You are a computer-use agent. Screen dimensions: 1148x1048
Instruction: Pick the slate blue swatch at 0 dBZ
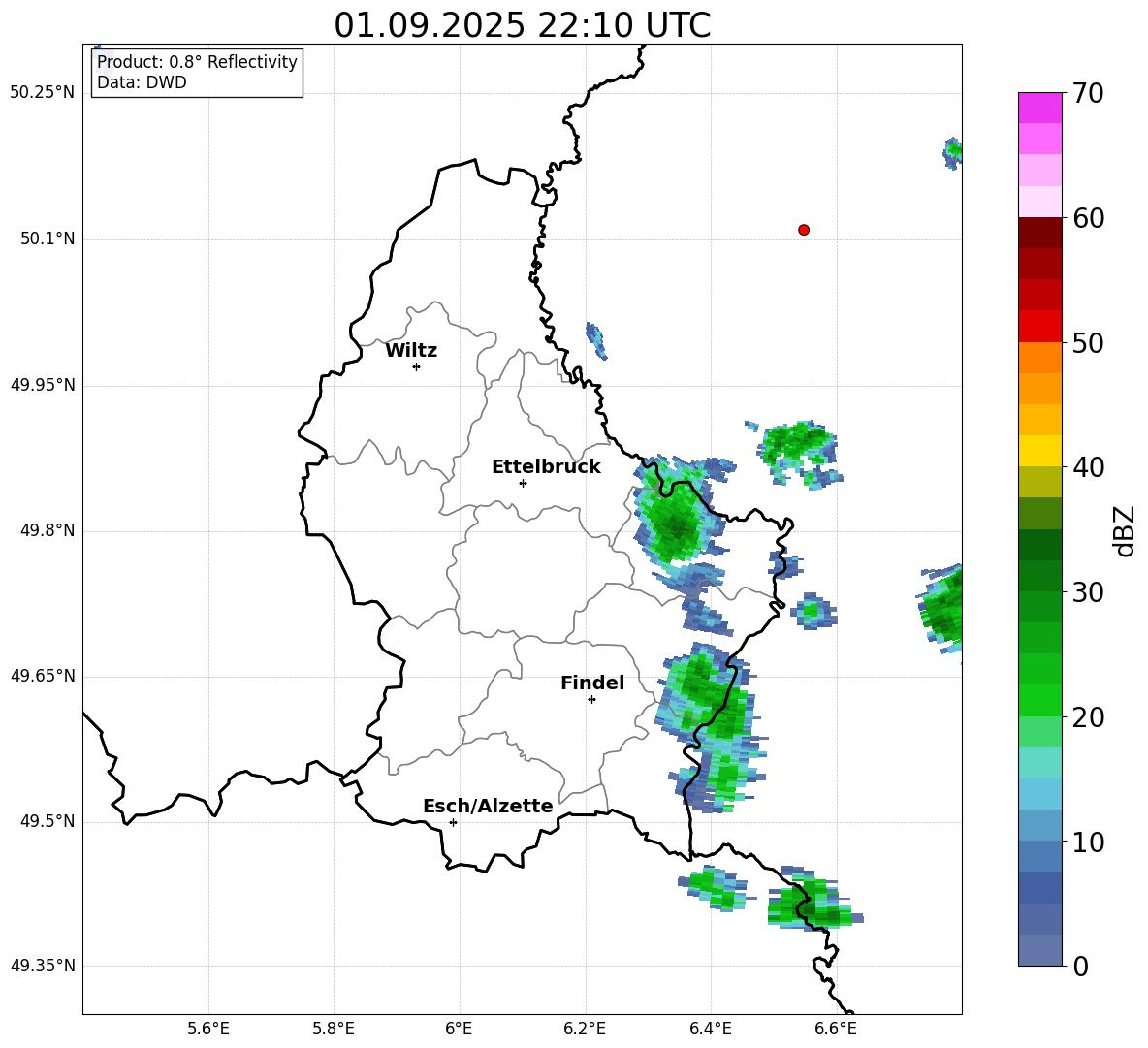[x=1040, y=950]
